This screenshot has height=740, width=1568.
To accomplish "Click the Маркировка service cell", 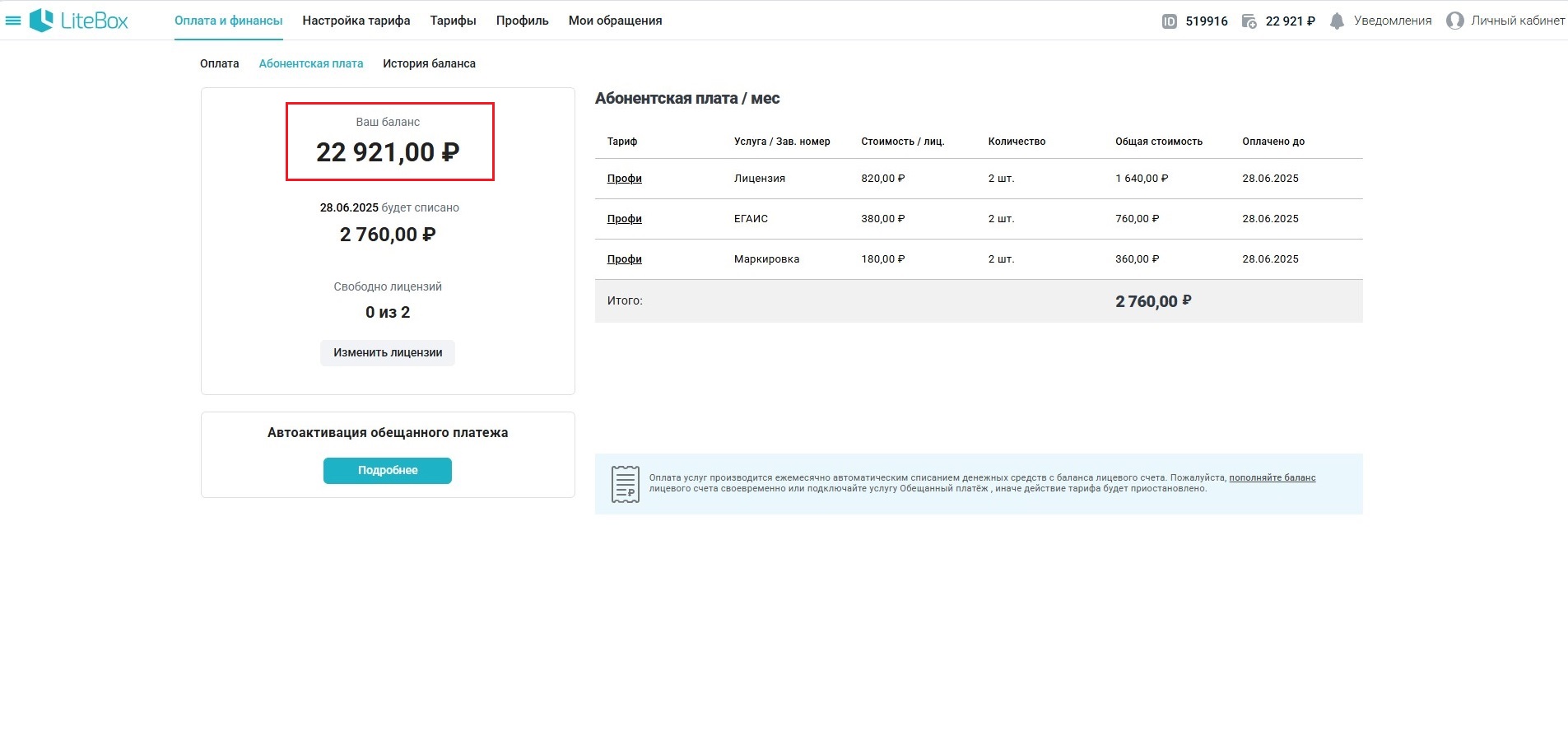I will (766, 259).
